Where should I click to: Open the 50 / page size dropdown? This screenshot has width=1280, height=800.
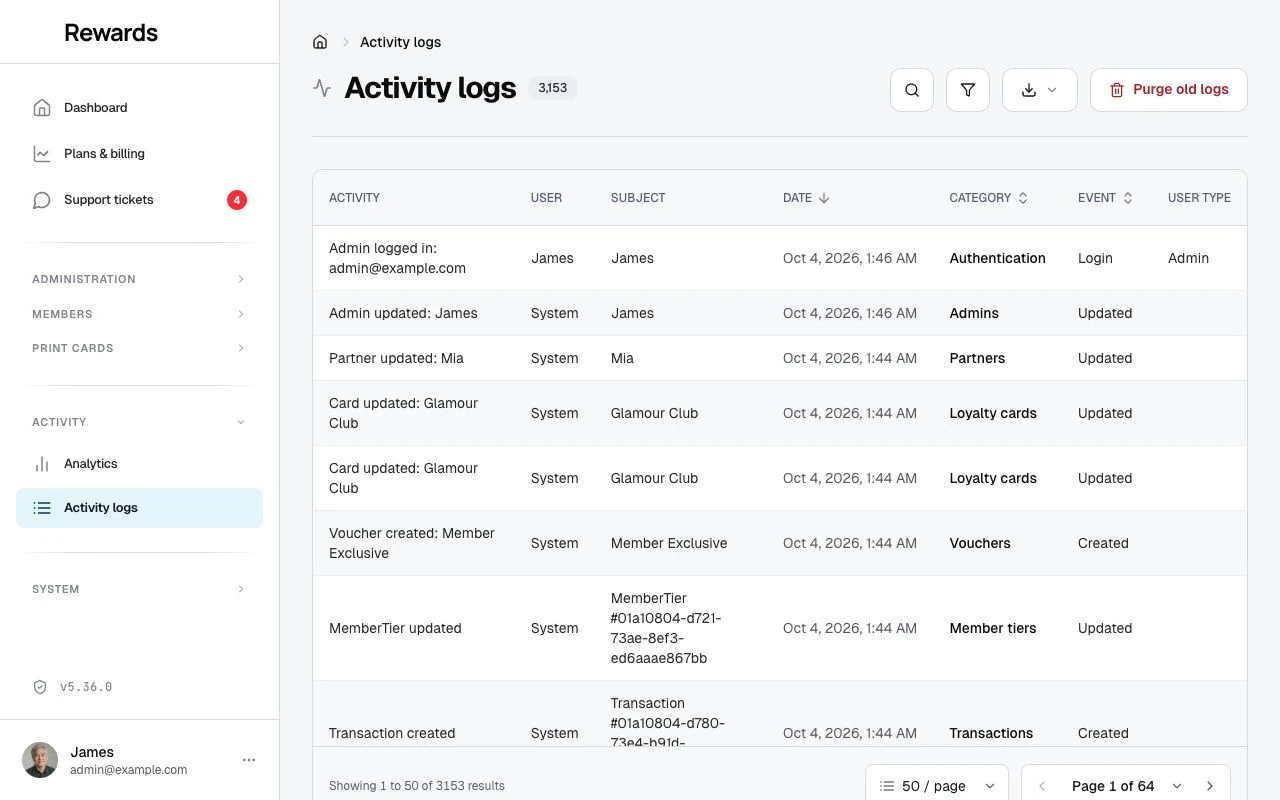pyautogui.click(x=937, y=786)
